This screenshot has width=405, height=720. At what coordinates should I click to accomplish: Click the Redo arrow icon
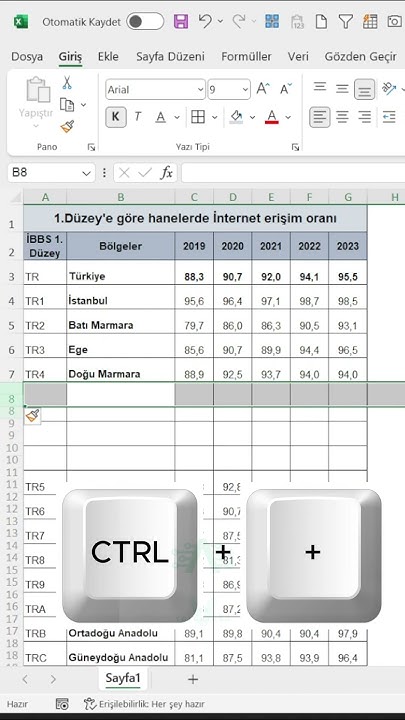pyautogui.click(x=239, y=21)
